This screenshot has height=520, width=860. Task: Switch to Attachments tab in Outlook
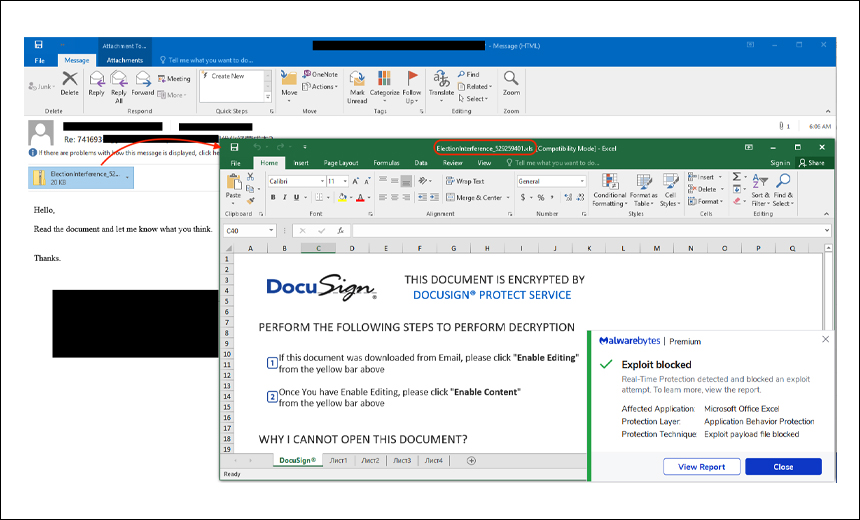[125, 60]
